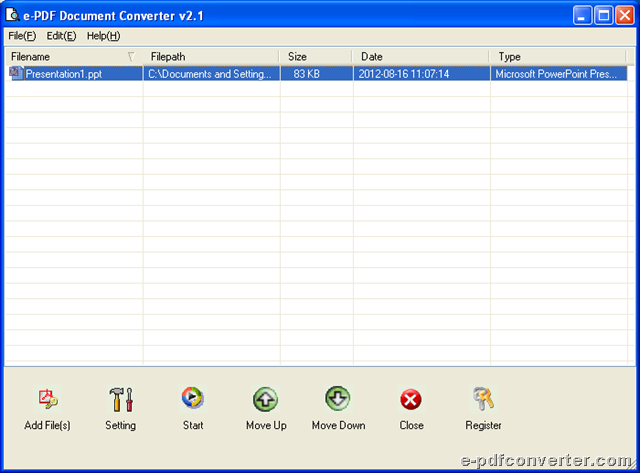640x473 pixels.
Task: Click the red Close X icon in toolbar
Action: click(x=411, y=400)
